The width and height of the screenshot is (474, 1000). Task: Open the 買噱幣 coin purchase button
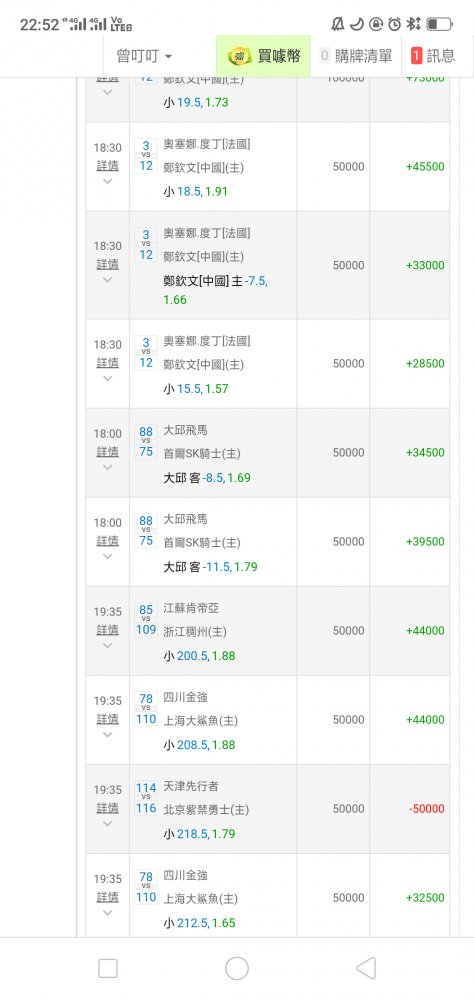point(263,56)
